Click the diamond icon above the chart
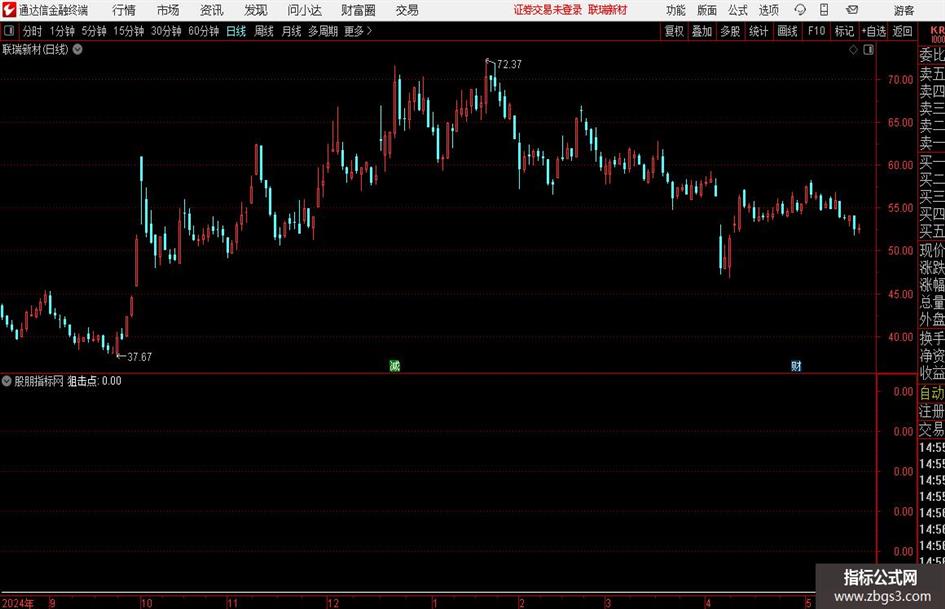 click(853, 50)
